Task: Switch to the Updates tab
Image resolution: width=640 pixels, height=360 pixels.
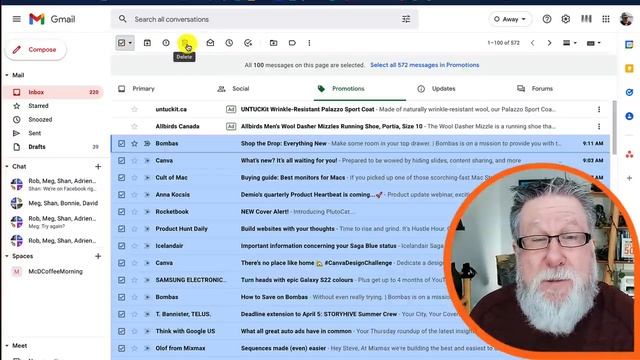Action: (x=436, y=89)
